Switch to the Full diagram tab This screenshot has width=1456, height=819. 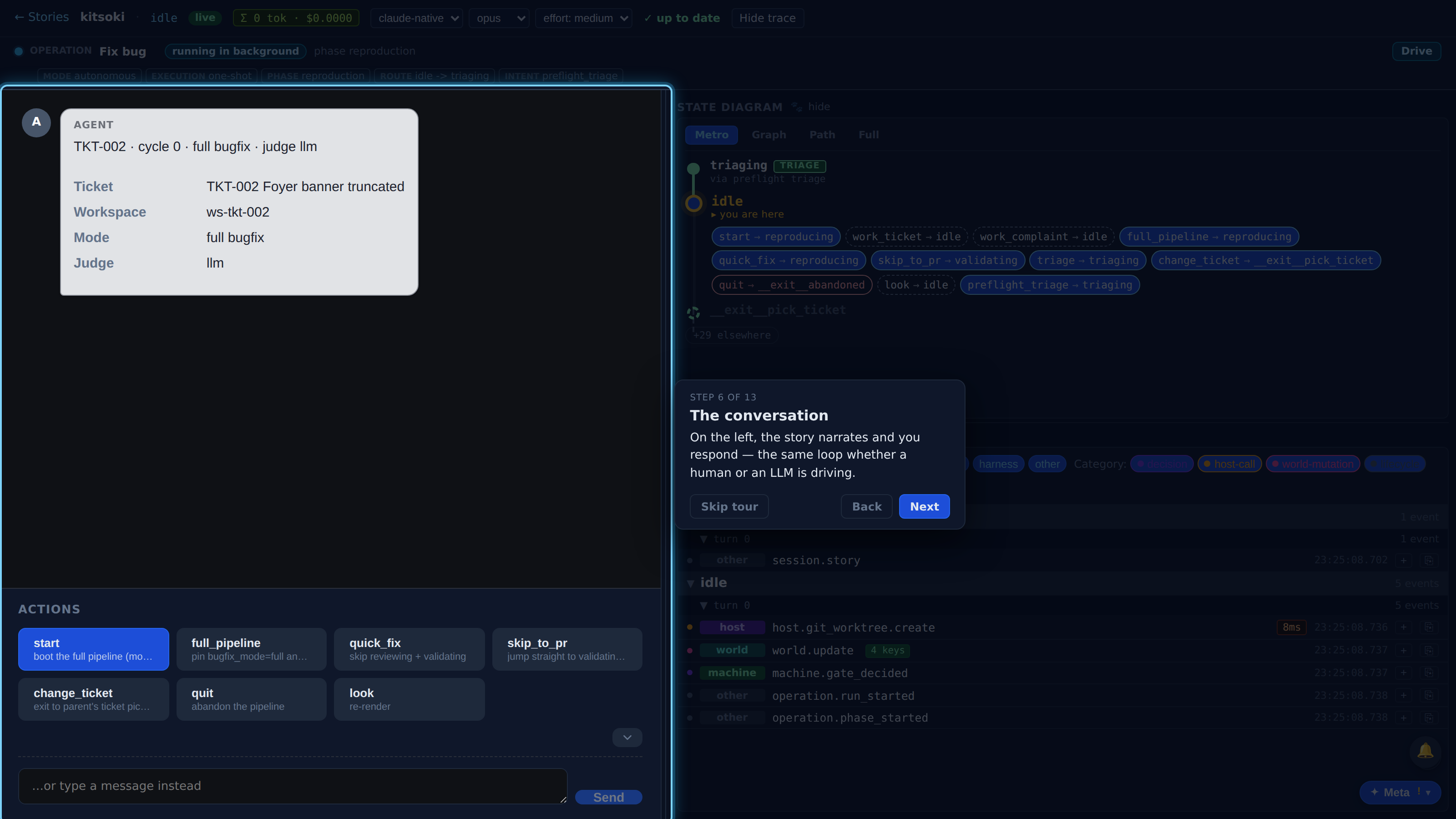[868, 135]
